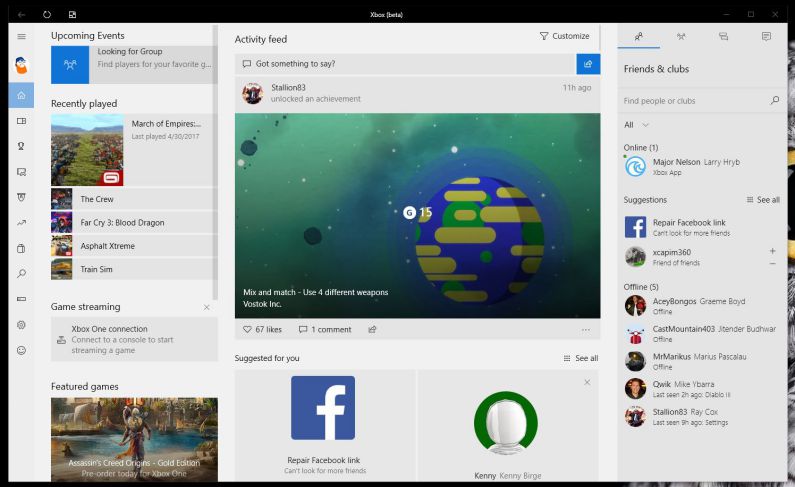This screenshot has width=795, height=487.
Task: Open Kenny Birge suggested profile card
Action: pos(508,426)
